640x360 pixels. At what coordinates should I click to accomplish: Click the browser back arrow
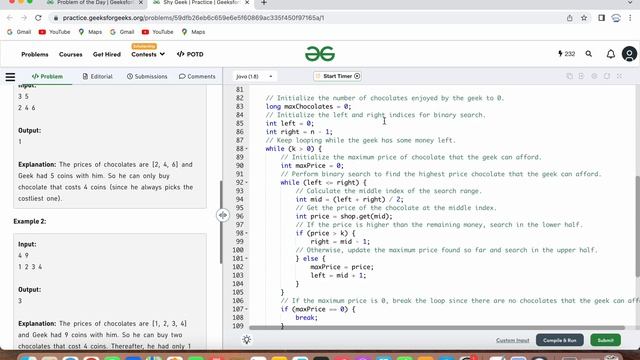tap(10, 18)
